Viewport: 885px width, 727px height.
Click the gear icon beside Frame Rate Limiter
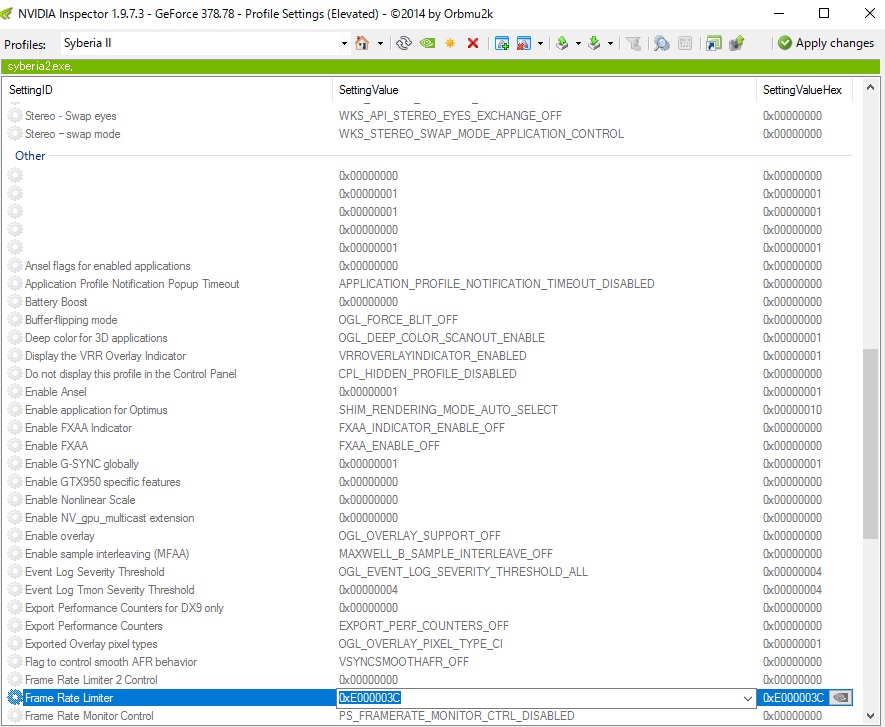tap(15, 698)
